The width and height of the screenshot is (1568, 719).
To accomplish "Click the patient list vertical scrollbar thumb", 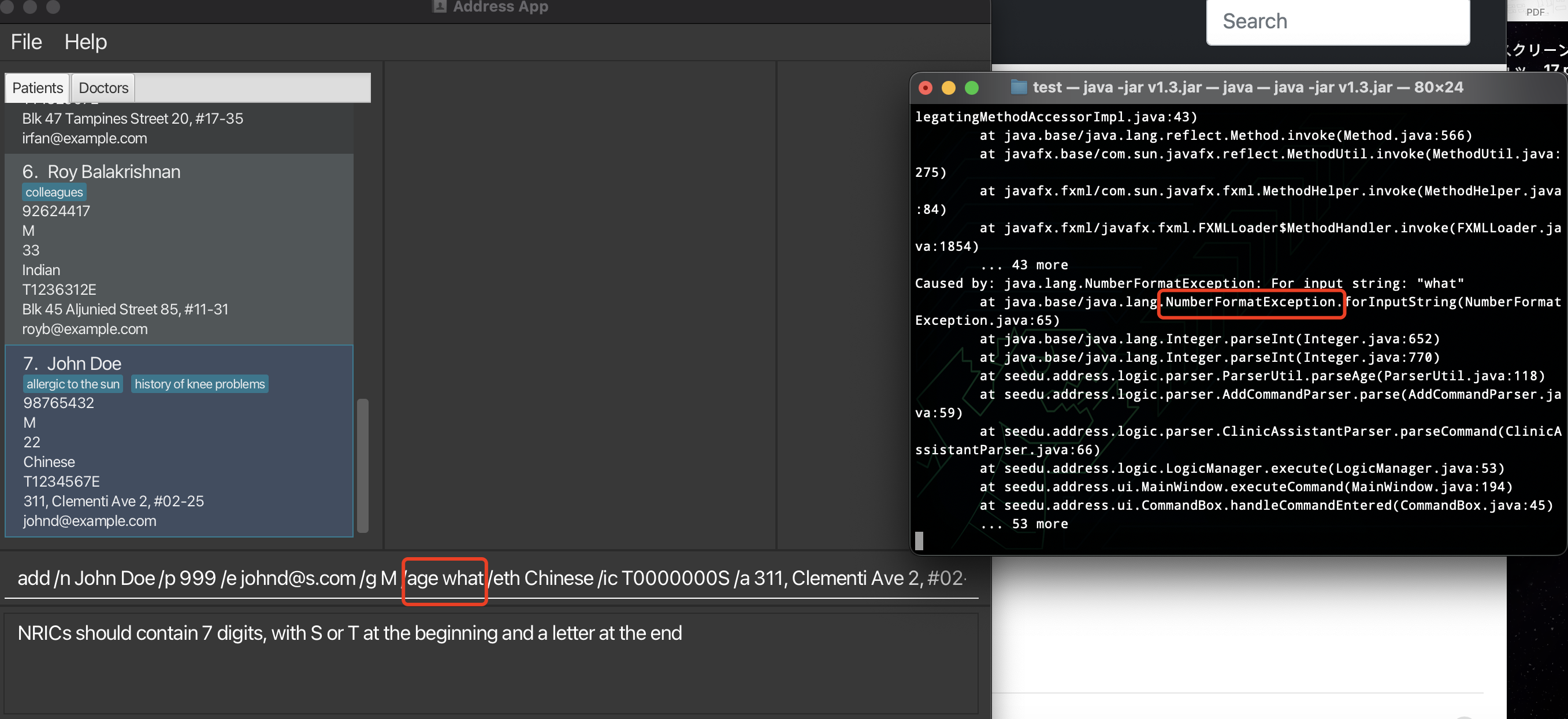I will (x=362, y=465).
